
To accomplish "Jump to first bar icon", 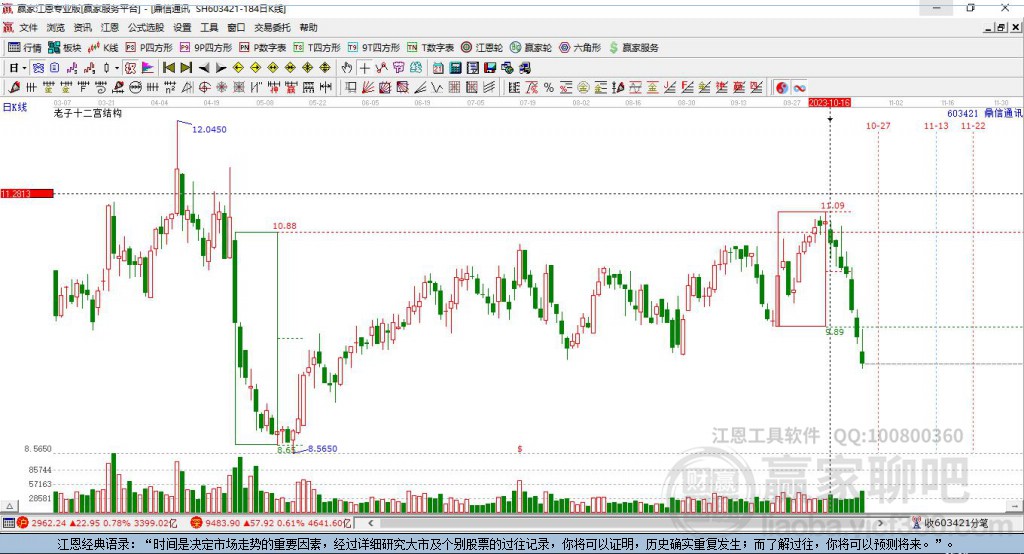I will click(x=168, y=68).
